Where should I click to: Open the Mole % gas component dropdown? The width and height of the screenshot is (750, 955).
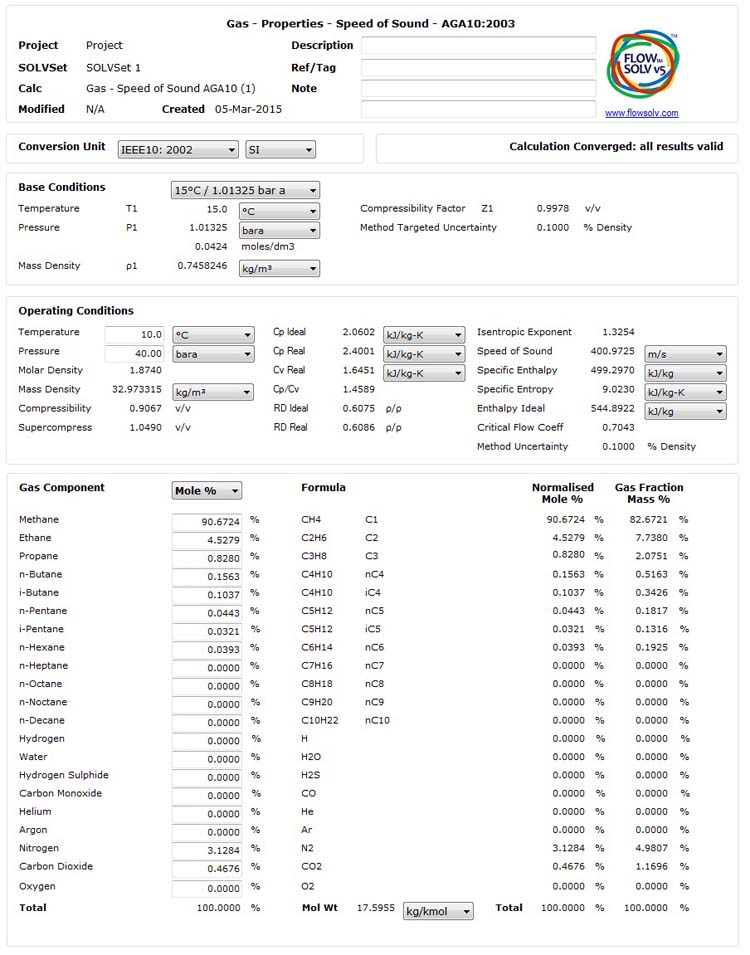point(207,491)
